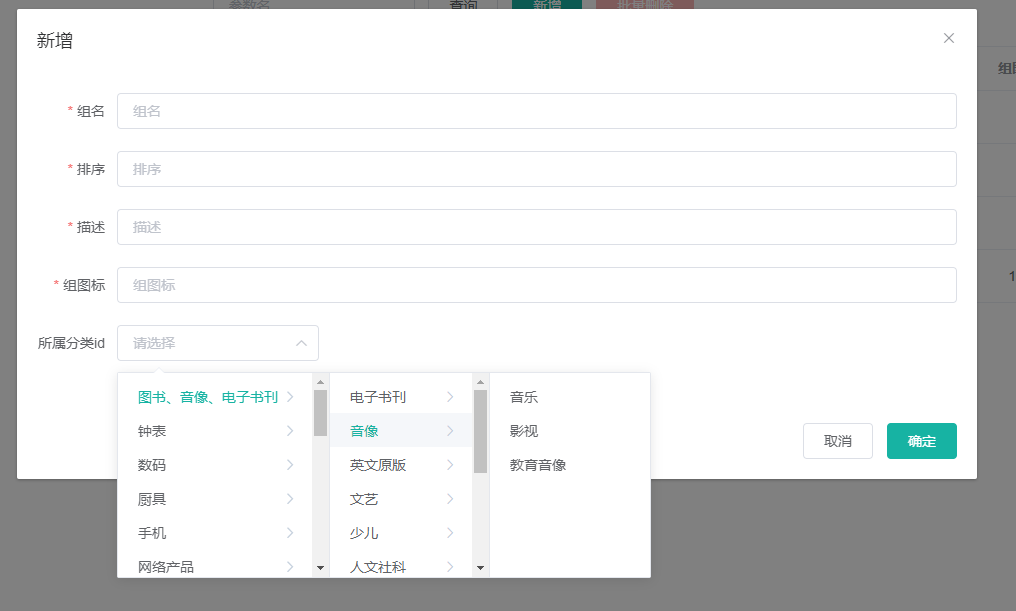
Task: Select the 钟表 category
Action: [152, 431]
